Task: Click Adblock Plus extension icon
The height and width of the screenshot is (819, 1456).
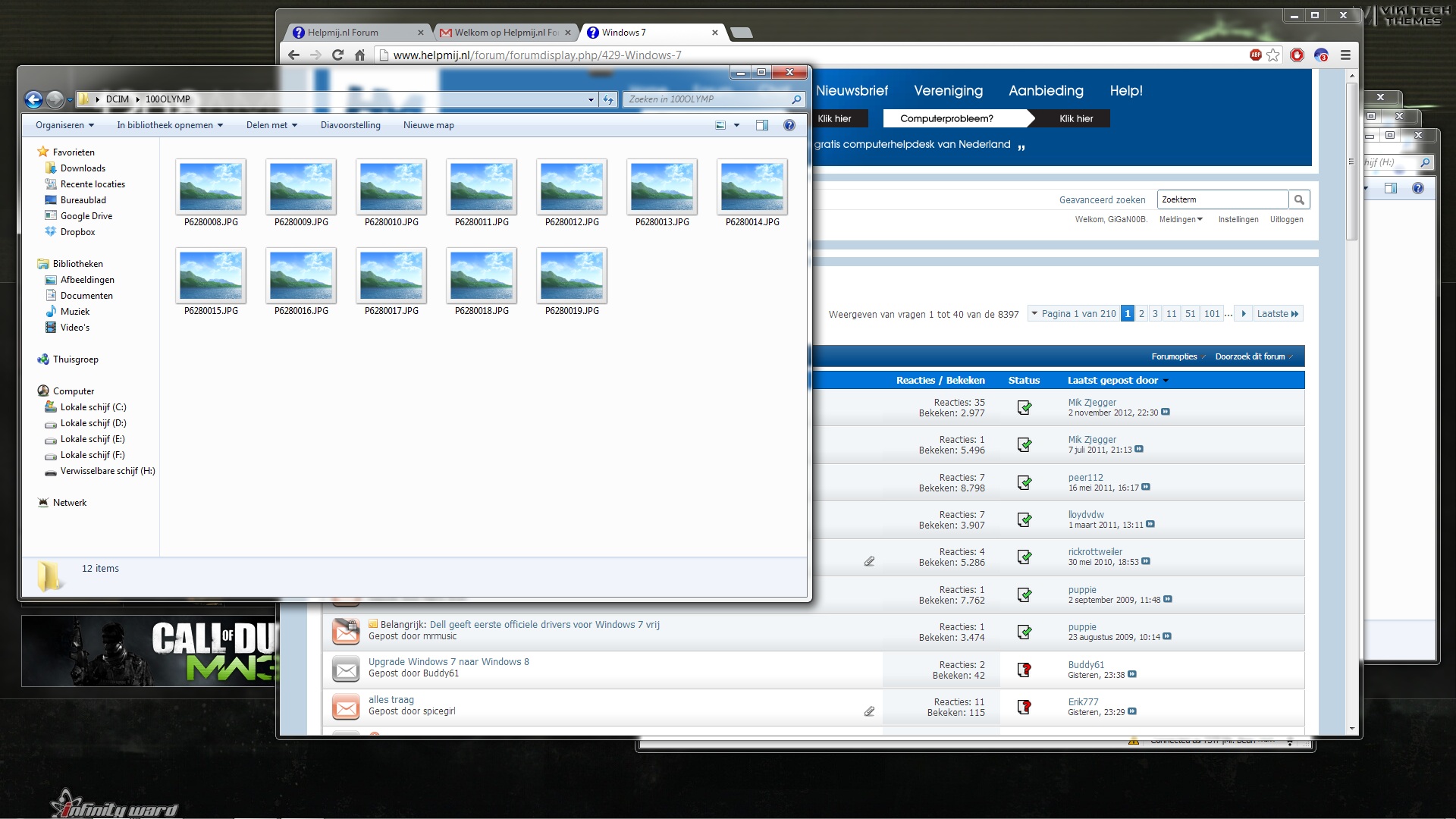Action: coord(1256,55)
